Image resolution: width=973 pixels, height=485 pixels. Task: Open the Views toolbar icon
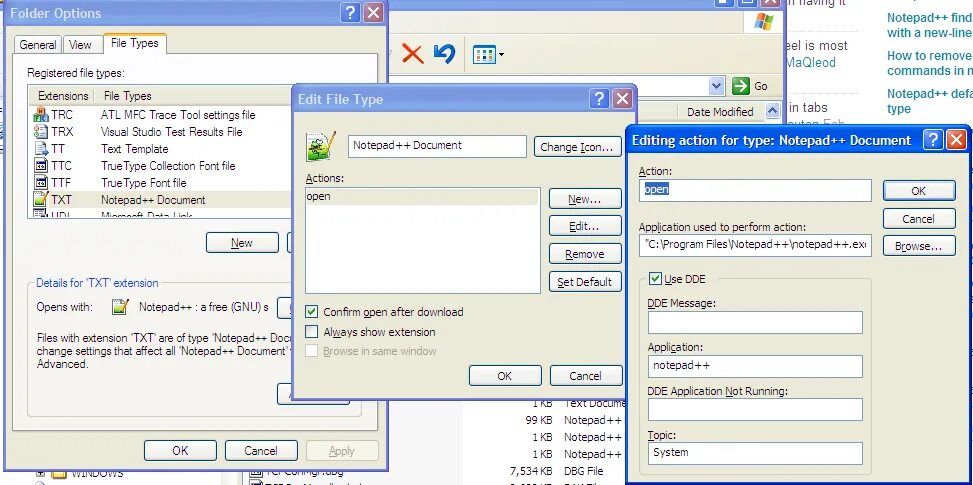(483, 55)
